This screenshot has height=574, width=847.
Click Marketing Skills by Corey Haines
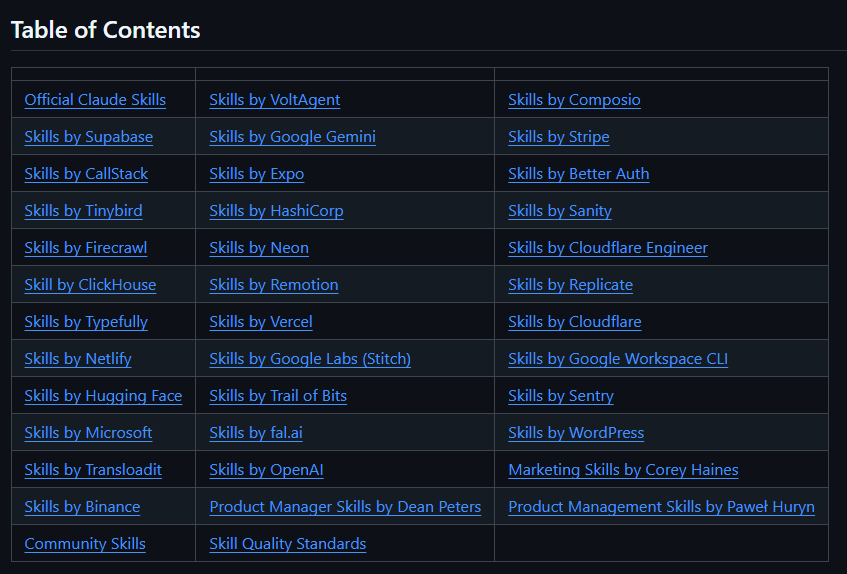pyautogui.click(x=623, y=470)
